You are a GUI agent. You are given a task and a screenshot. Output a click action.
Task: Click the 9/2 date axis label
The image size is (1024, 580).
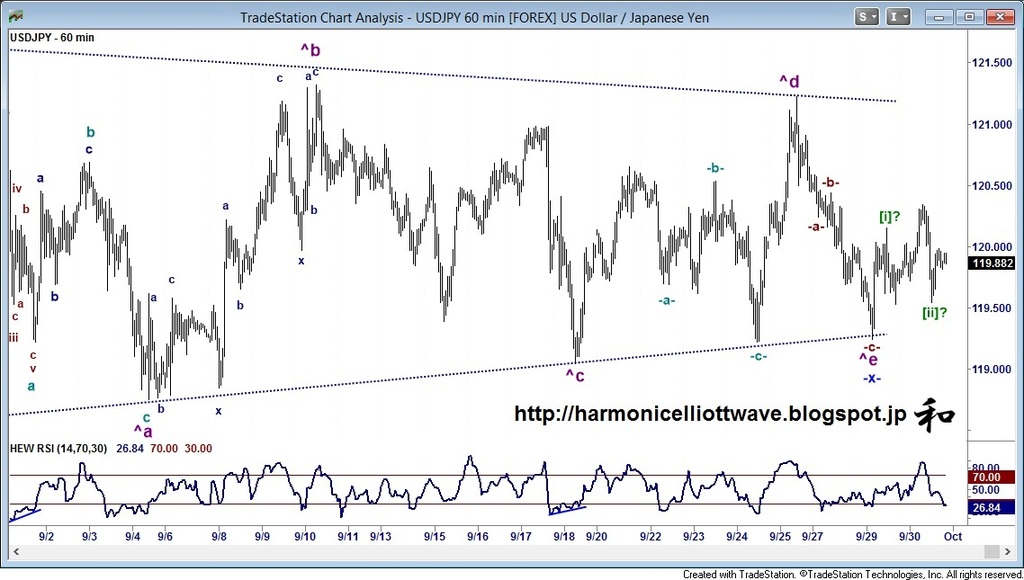point(46,536)
